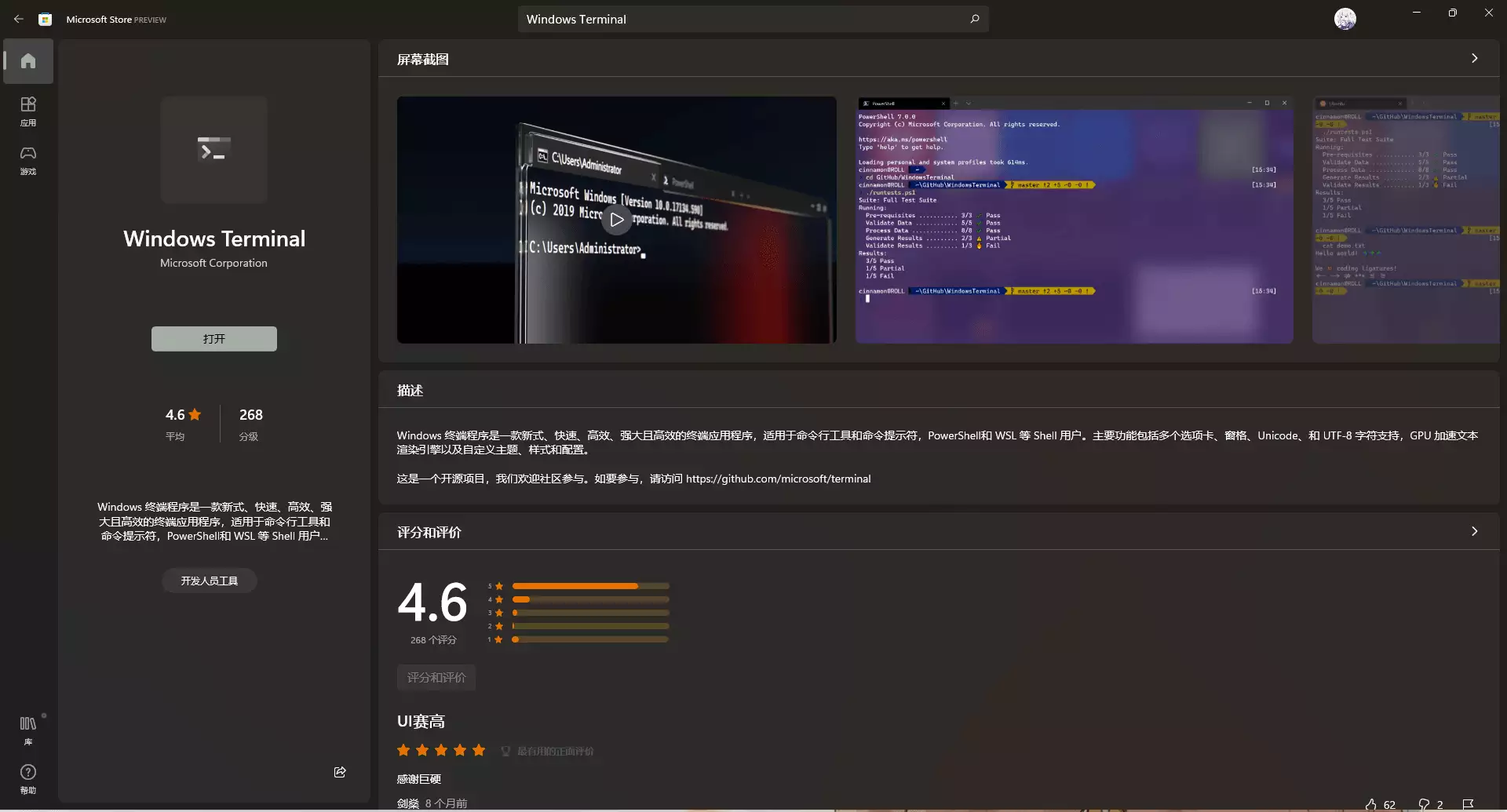1507x812 pixels.
Task: Open the 帮助 (Help) section
Action: (27, 779)
